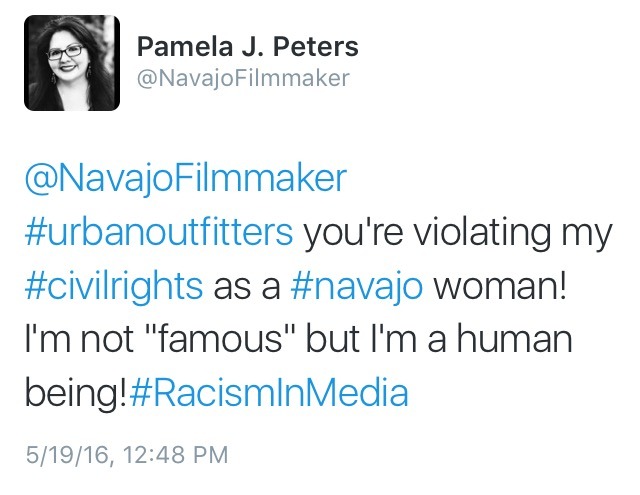Open the #navajo hashtag

point(357,285)
